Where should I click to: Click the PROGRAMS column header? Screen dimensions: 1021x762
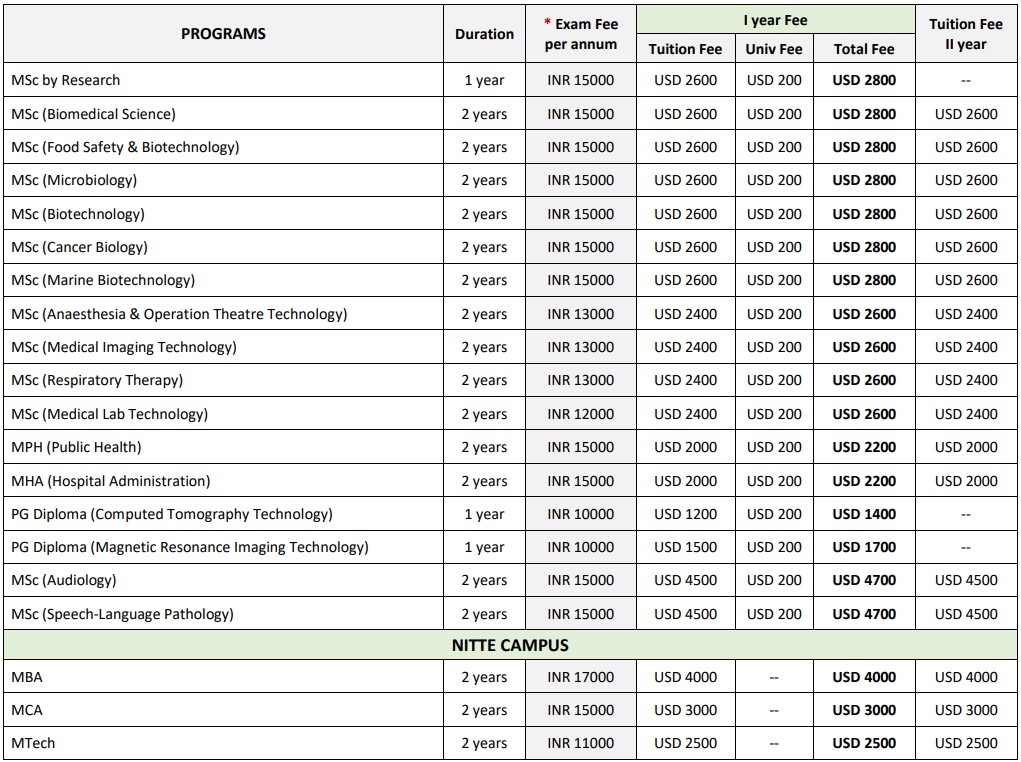tap(223, 34)
